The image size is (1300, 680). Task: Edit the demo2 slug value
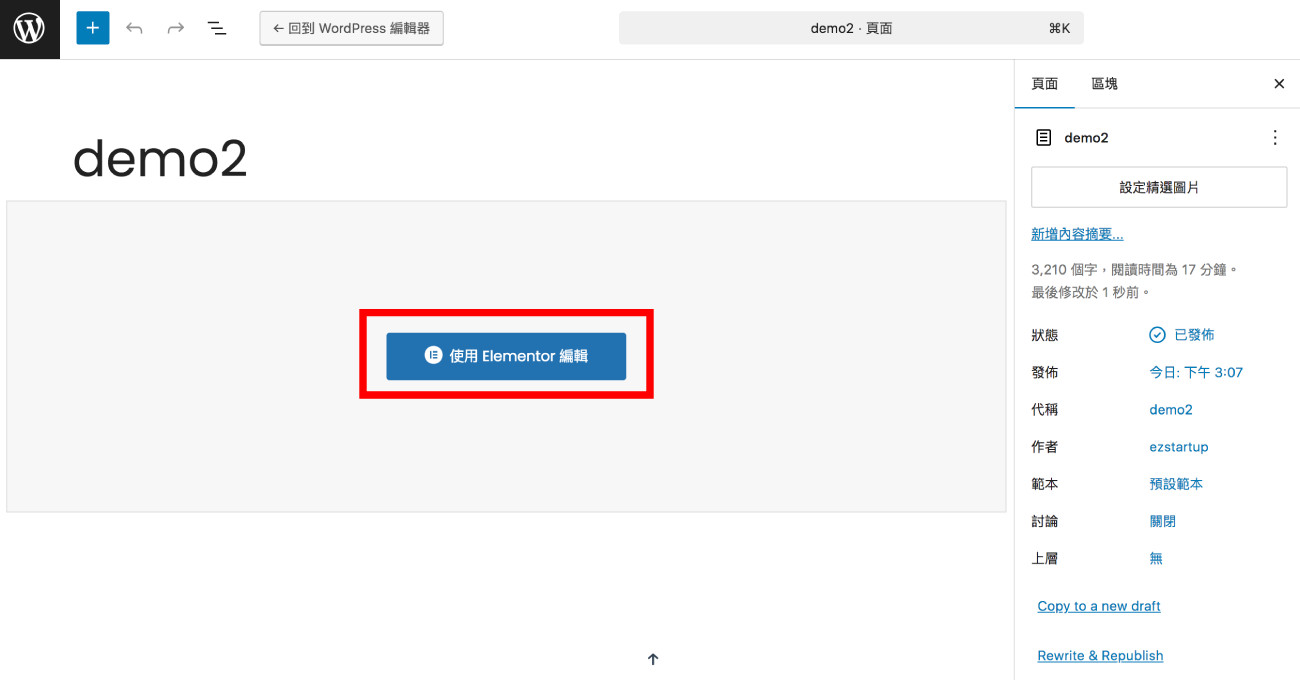click(x=1171, y=410)
